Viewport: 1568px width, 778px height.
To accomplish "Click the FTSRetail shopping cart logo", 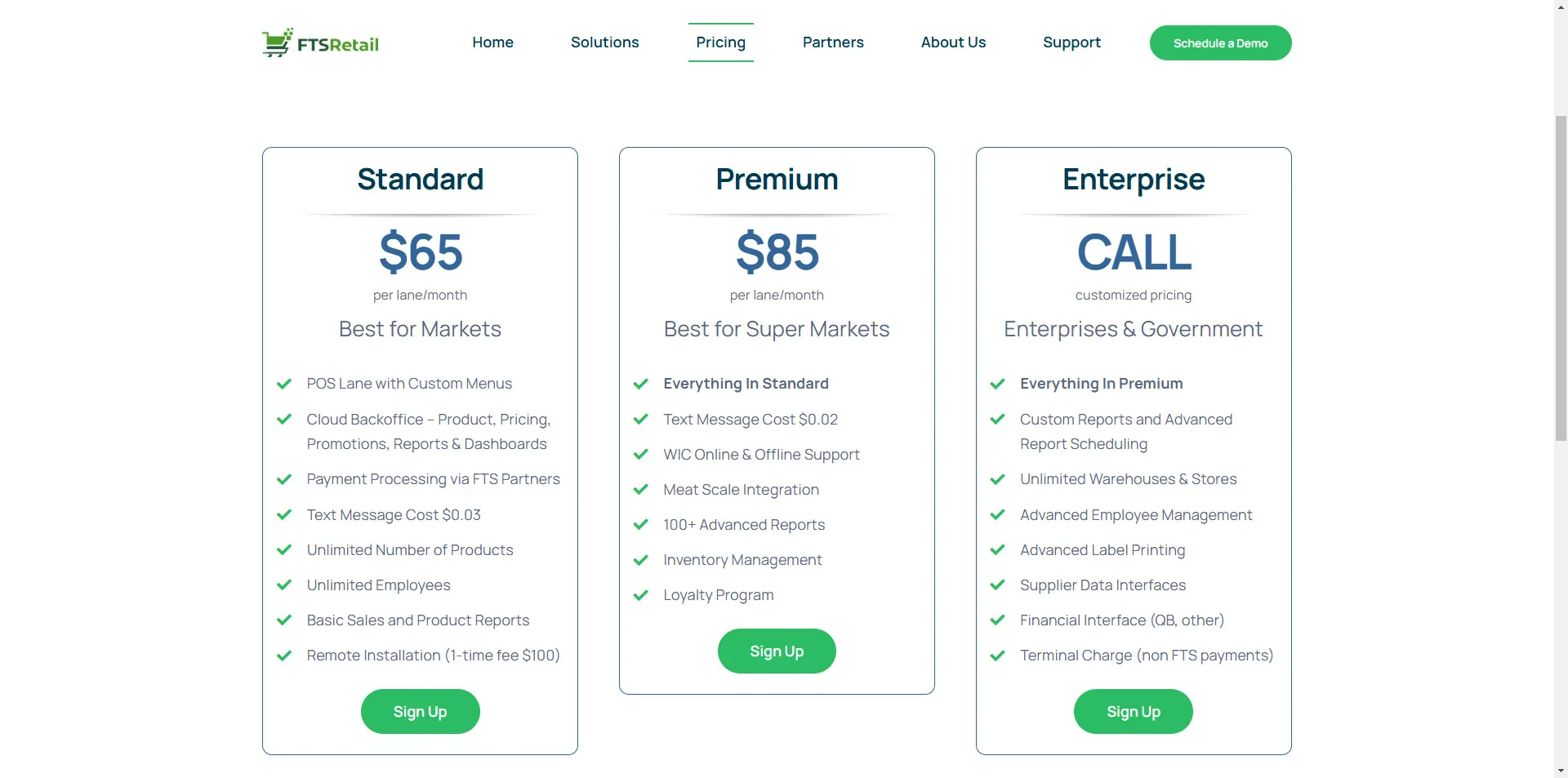I will 320,42.
